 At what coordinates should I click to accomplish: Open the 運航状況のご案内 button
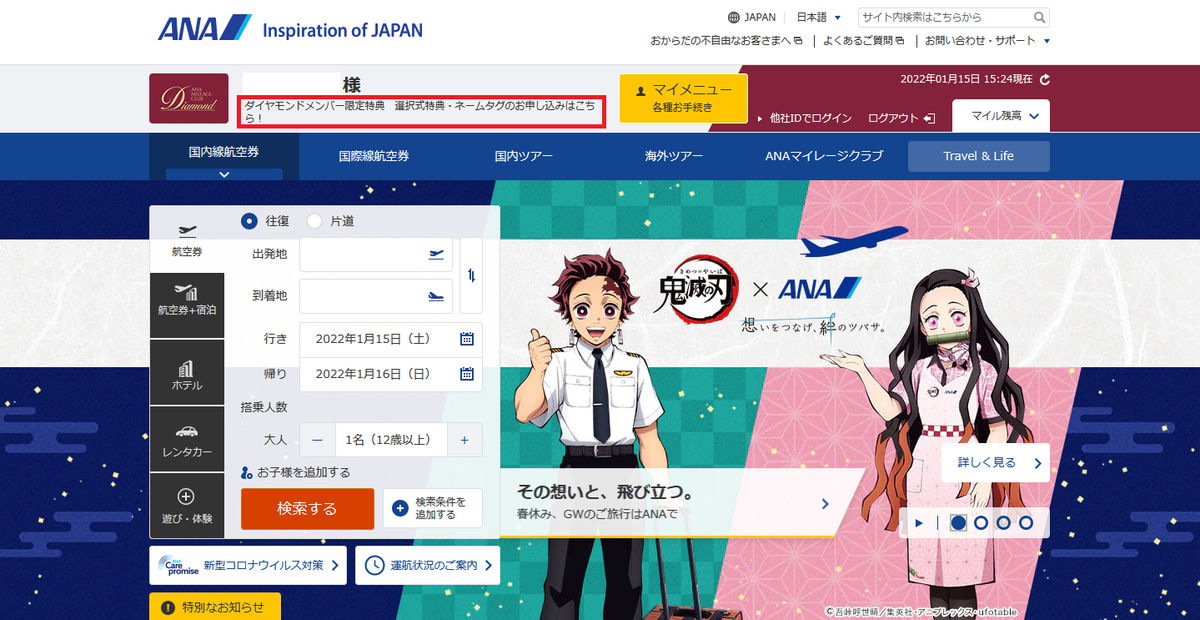[x=428, y=565]
